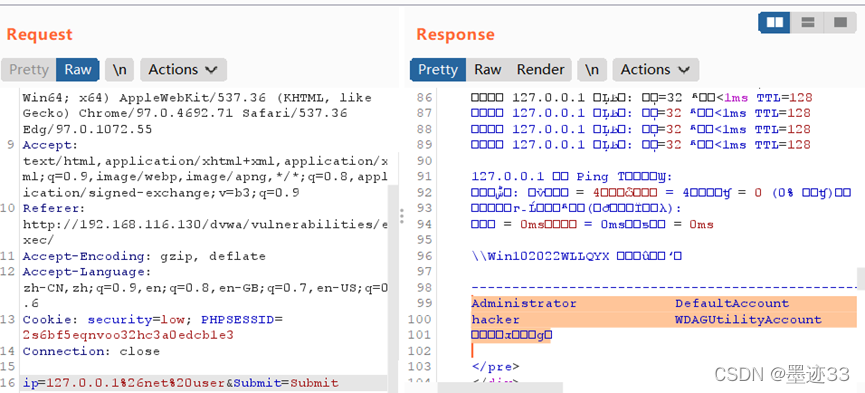Click Administrator in response line 99

524,304
